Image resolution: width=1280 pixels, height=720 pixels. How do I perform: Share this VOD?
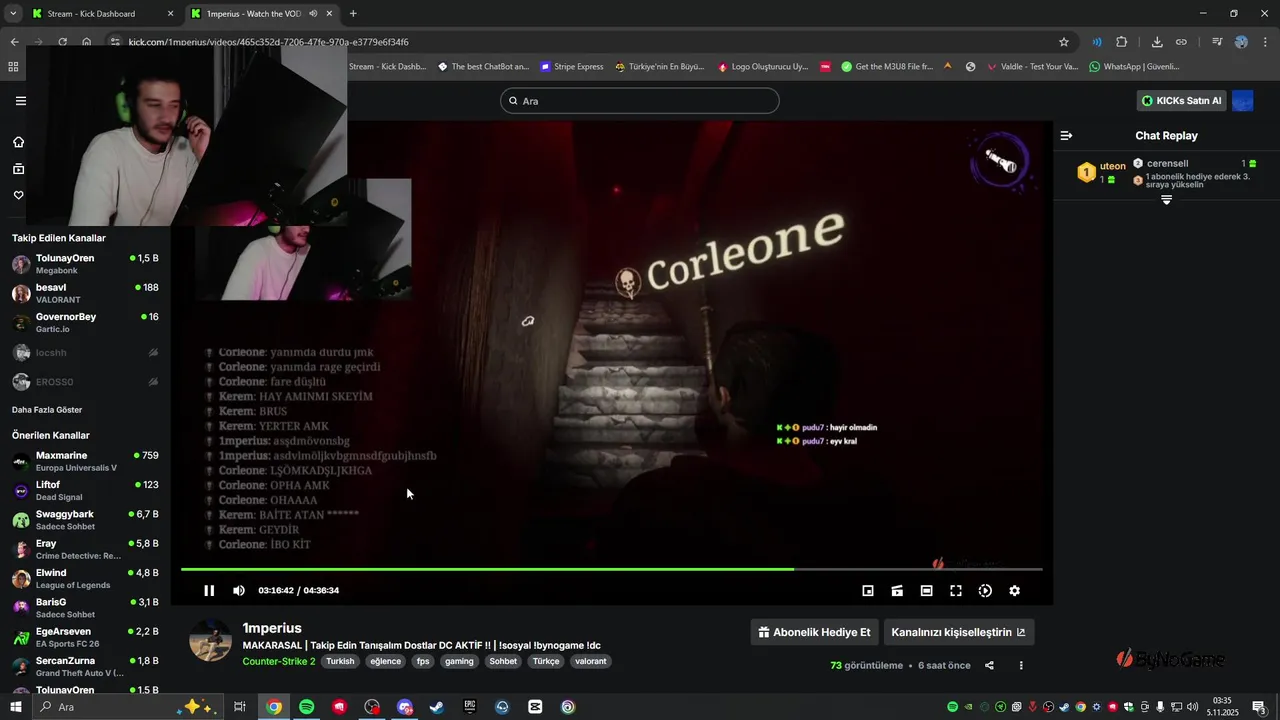click(x=989, y=665)
